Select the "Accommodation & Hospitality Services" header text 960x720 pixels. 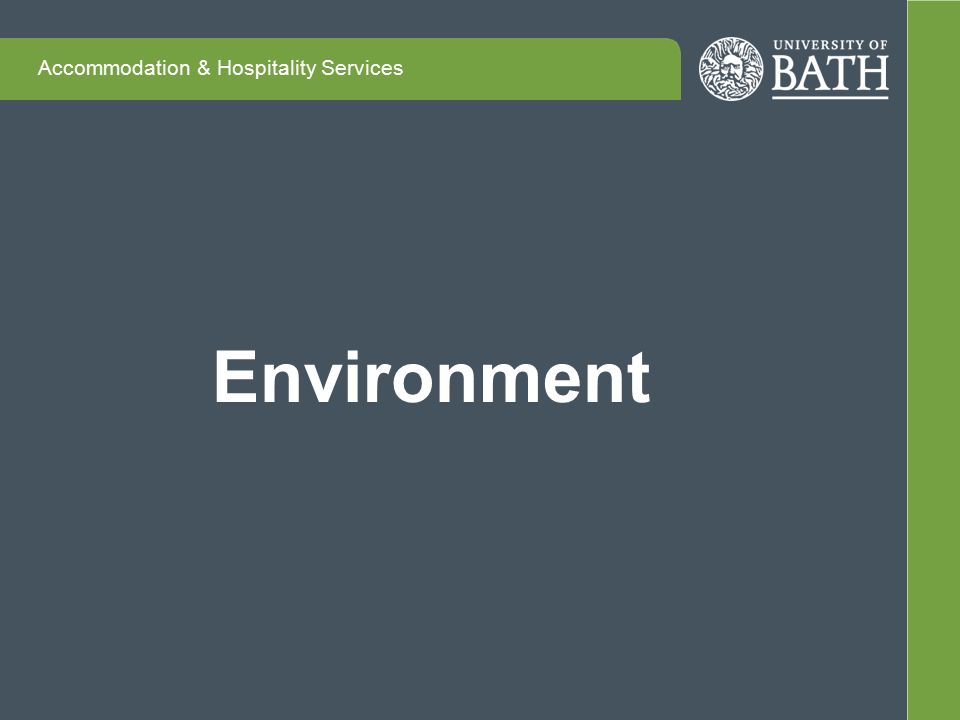coord(220,68)
